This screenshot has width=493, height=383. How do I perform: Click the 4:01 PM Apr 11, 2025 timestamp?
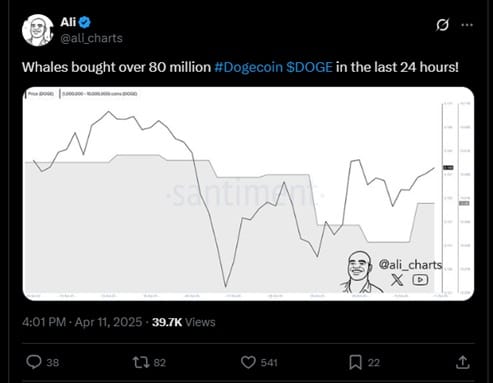coord(82,322)
